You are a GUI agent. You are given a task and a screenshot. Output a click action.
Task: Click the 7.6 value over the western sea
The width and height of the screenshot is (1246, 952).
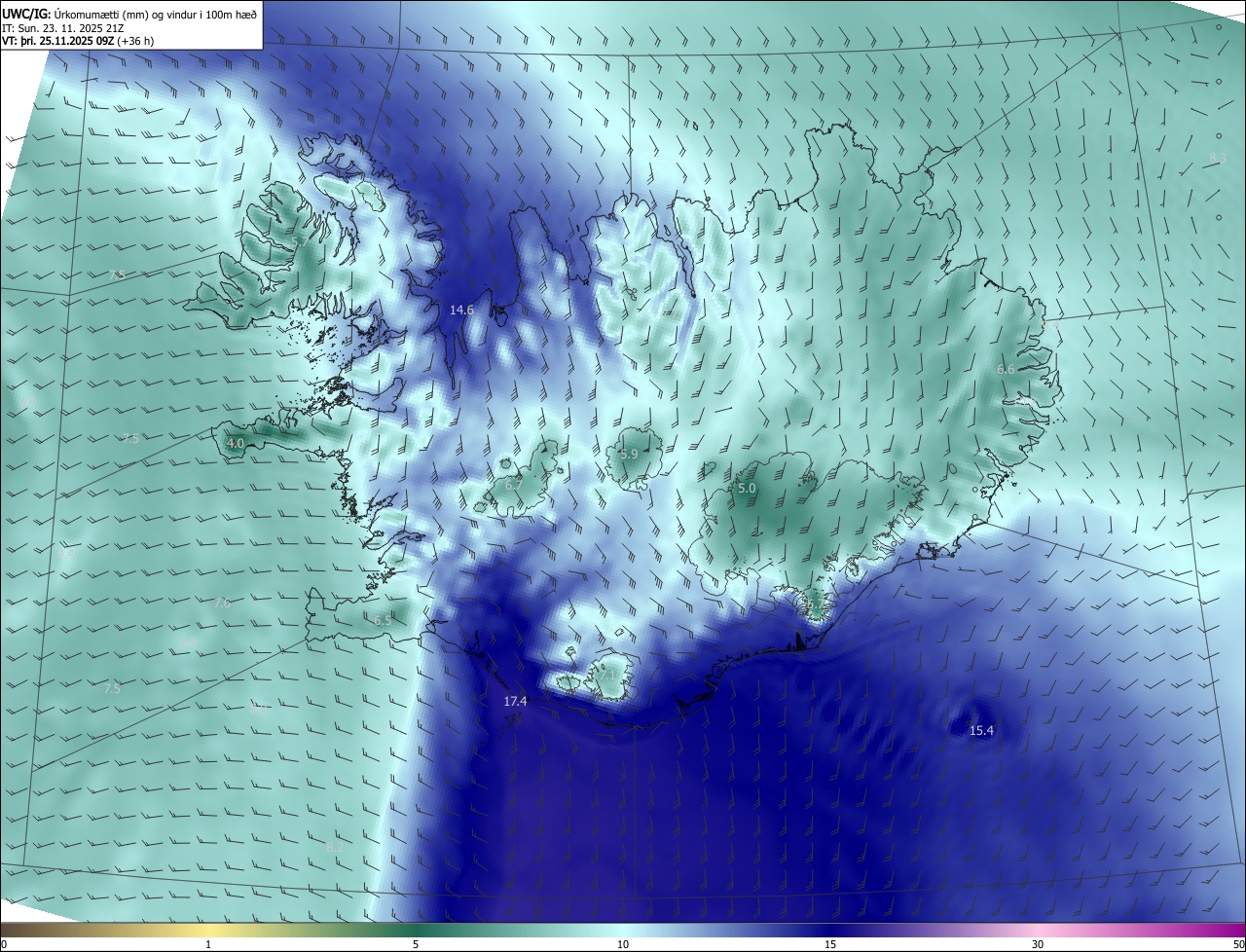click(222, 604)
